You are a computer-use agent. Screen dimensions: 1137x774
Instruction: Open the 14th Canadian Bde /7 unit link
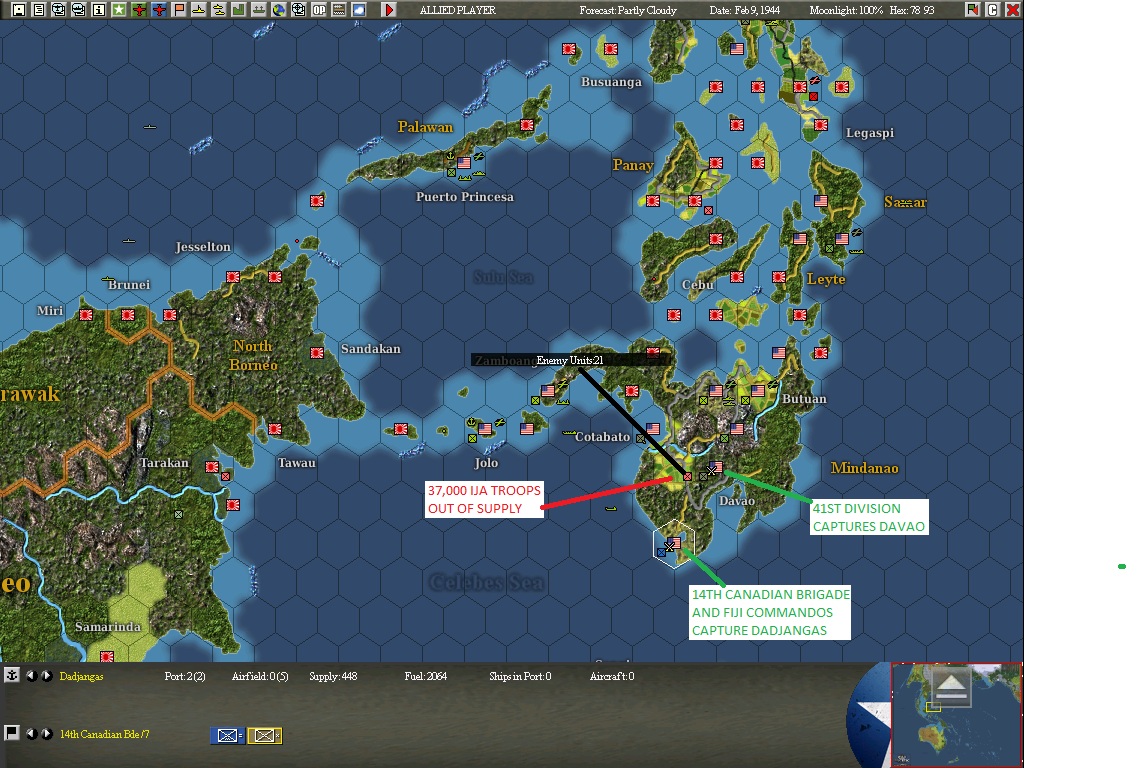(104, 734)
